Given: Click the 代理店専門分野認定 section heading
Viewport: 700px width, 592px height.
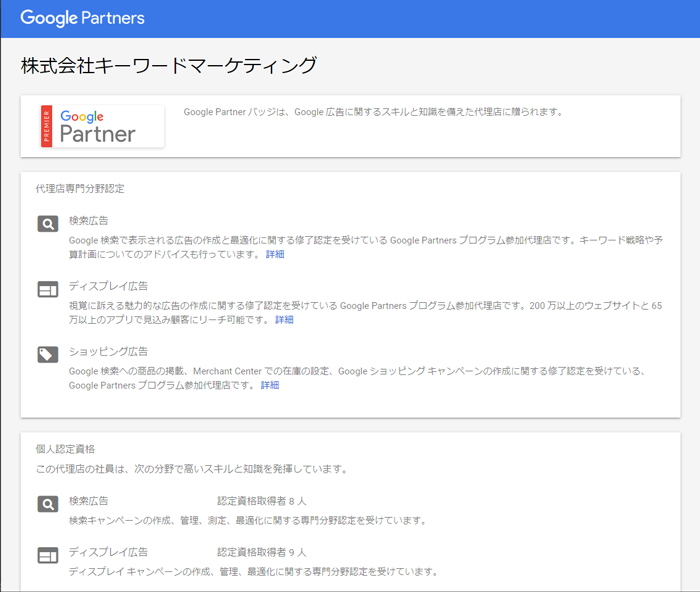Looking at the screenshot, I should pos(80,188).
